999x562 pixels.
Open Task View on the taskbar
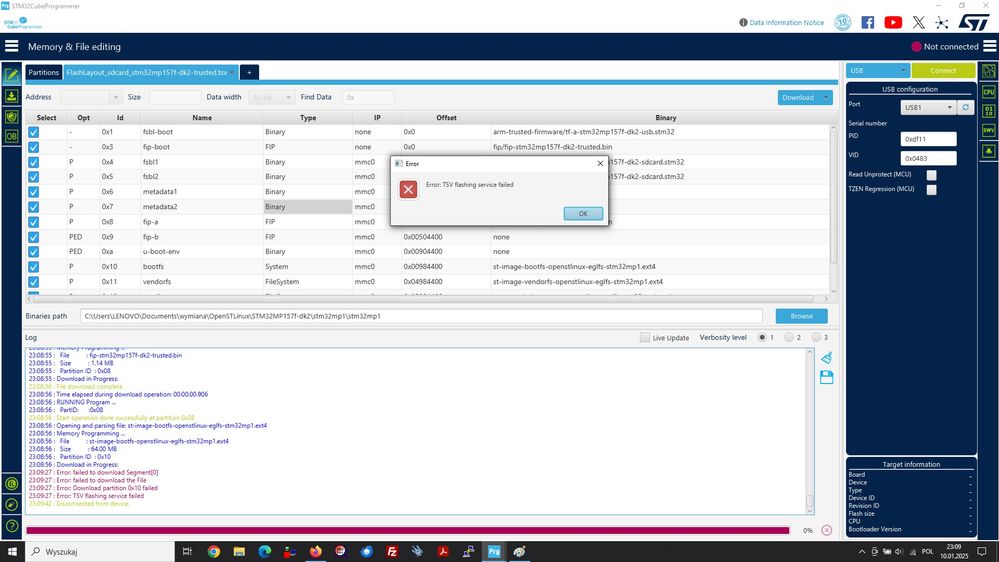coord(187,551)
